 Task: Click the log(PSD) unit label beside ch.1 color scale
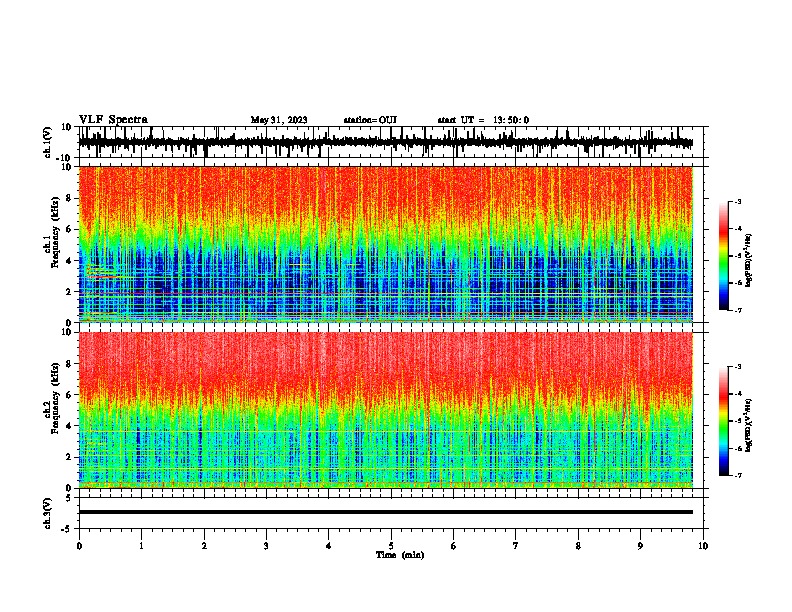(749, 260)
